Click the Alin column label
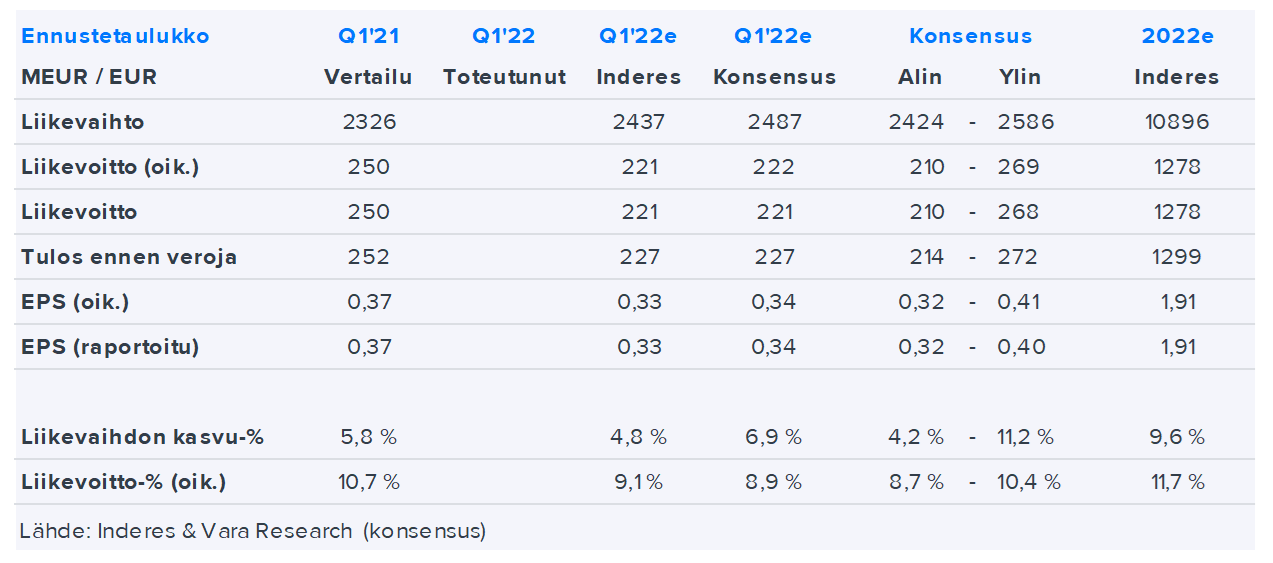 [x=919, y=77]
